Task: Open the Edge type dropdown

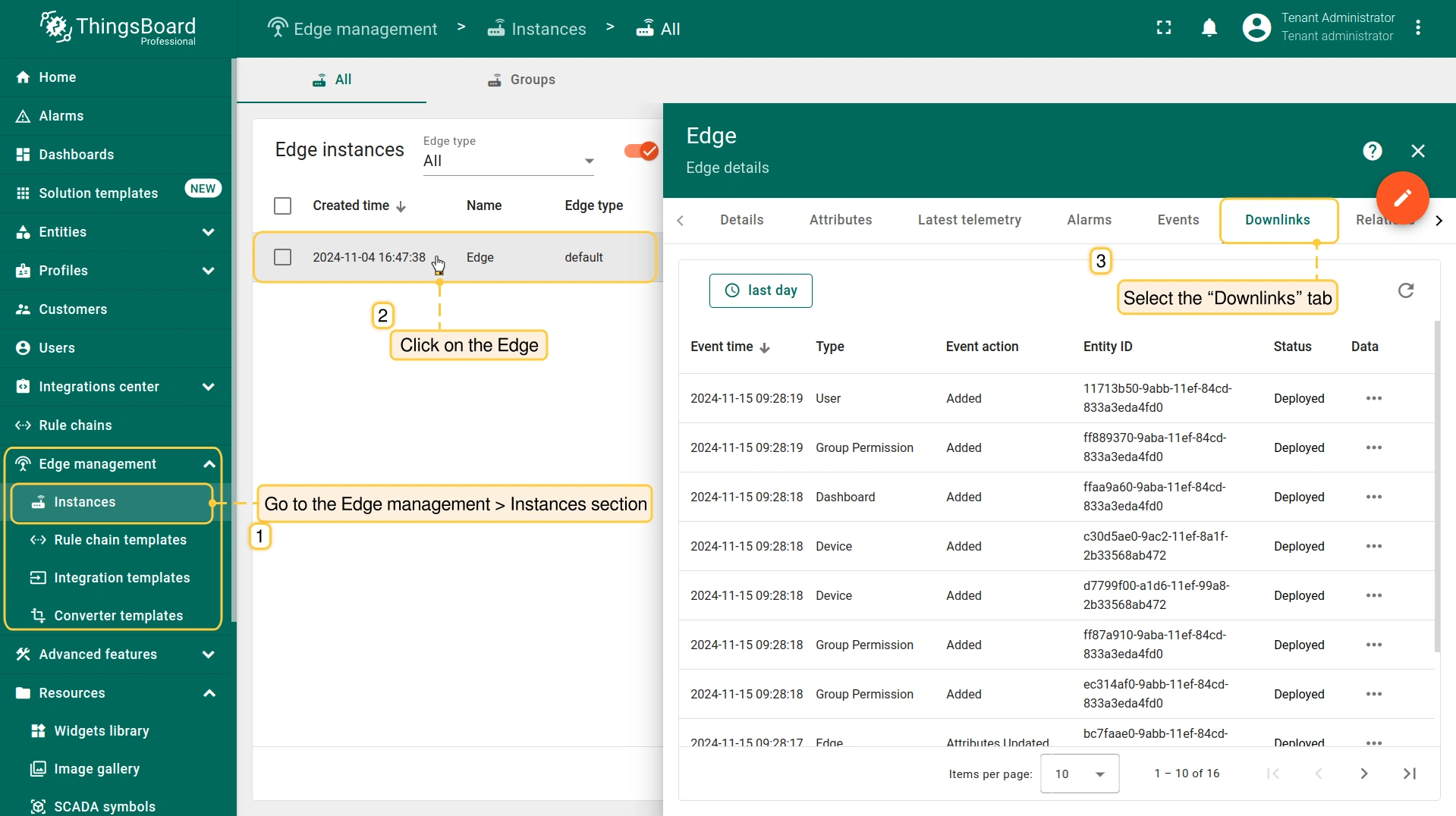Action: point(508,161)
